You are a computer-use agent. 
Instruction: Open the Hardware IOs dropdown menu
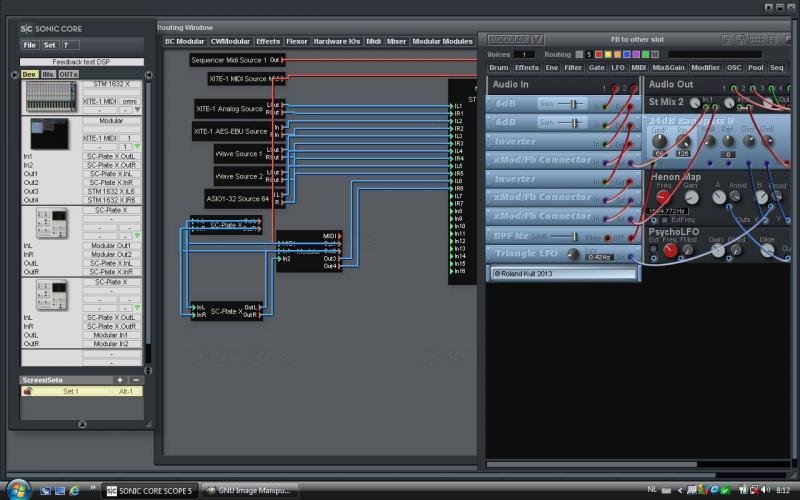click(337, 41)
